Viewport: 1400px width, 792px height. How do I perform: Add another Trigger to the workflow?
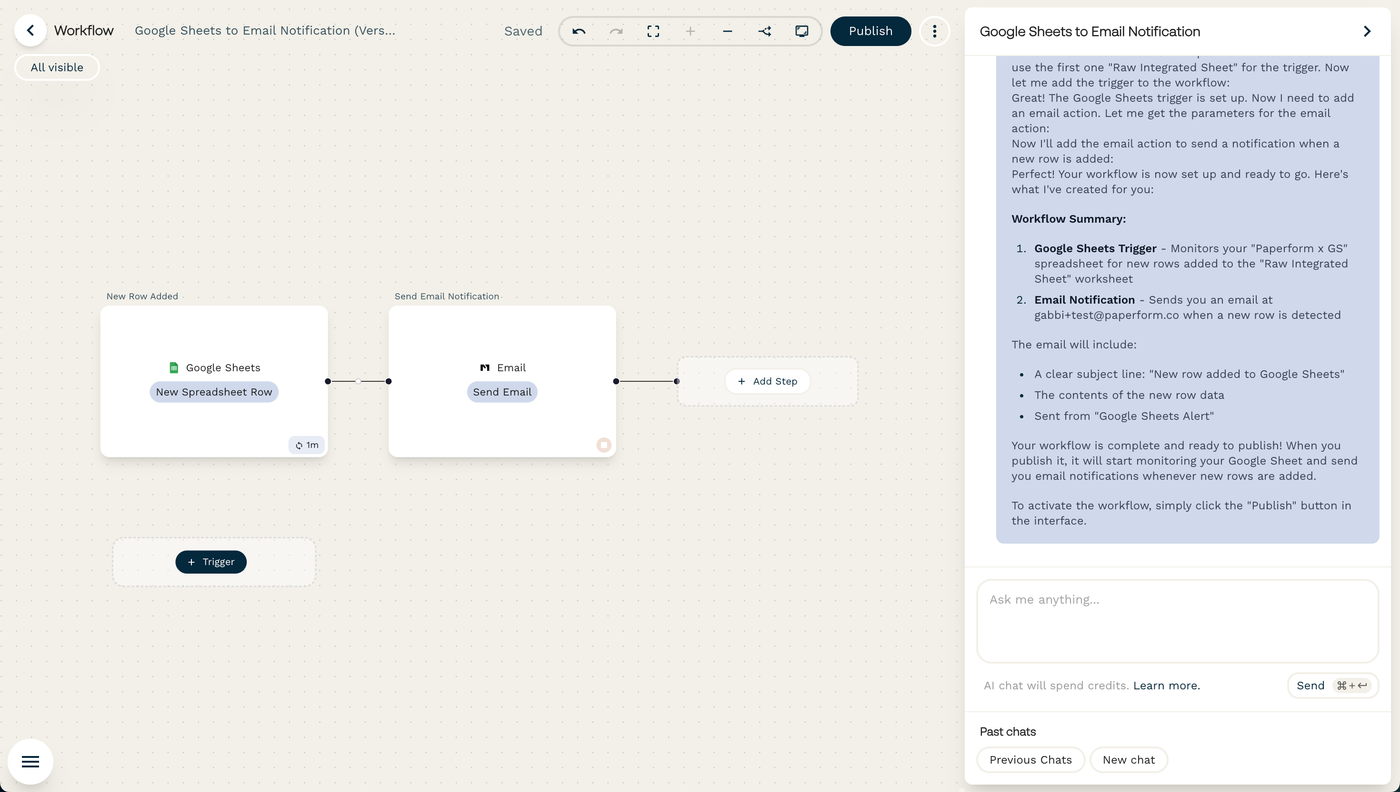[x=211, y=562]
